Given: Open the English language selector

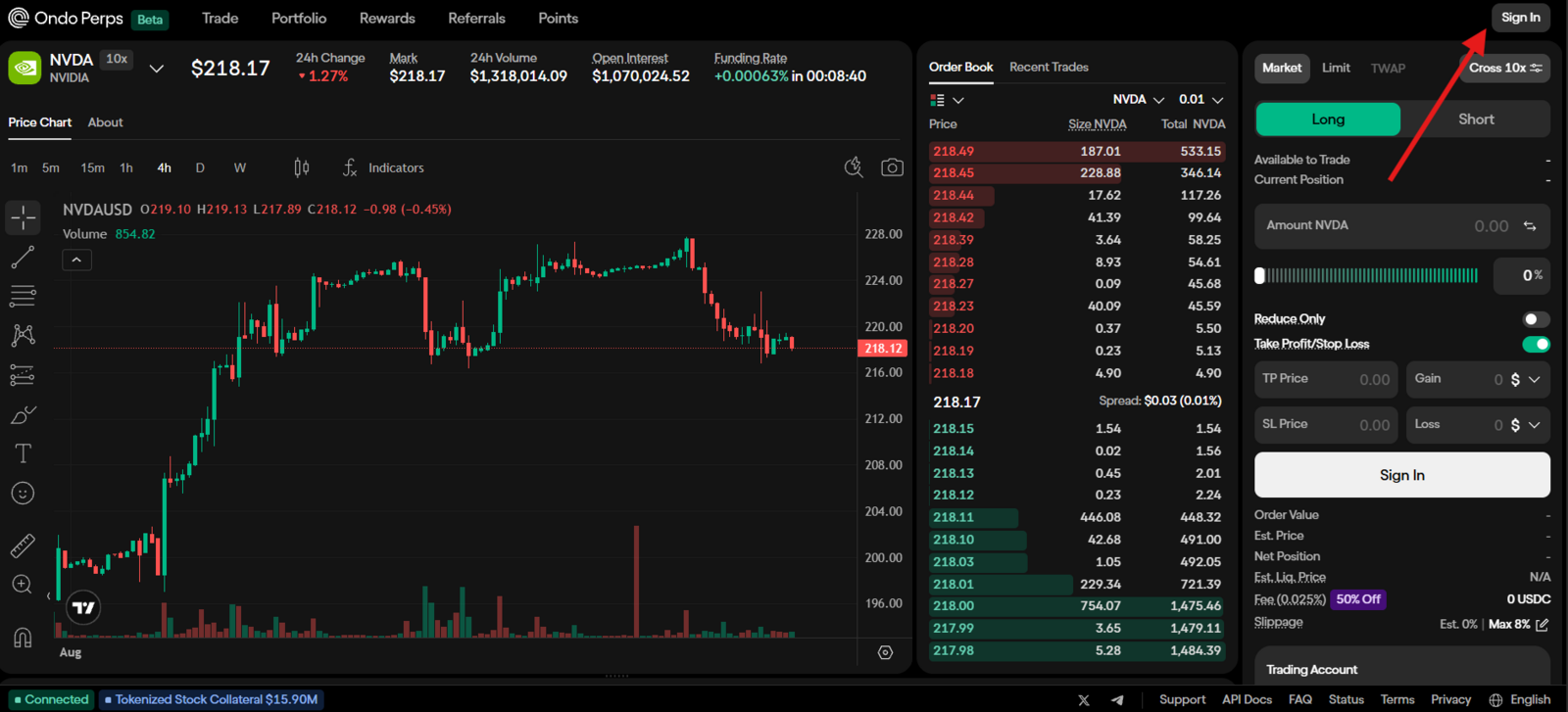Looking at the screenshot, I should pos(1520,700).
